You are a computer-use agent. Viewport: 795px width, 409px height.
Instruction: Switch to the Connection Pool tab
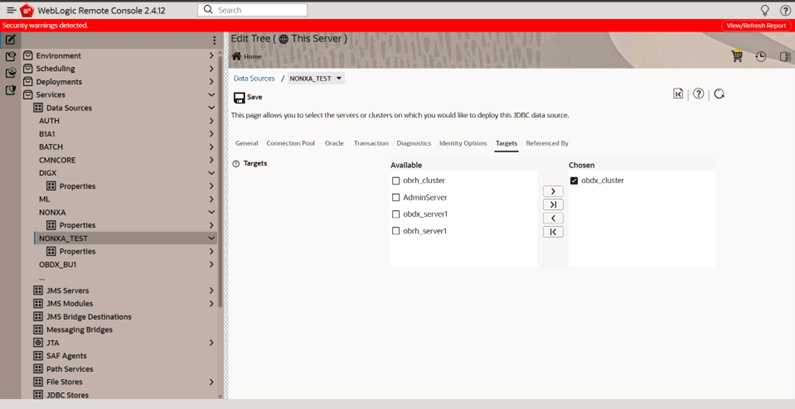[291, 143]
